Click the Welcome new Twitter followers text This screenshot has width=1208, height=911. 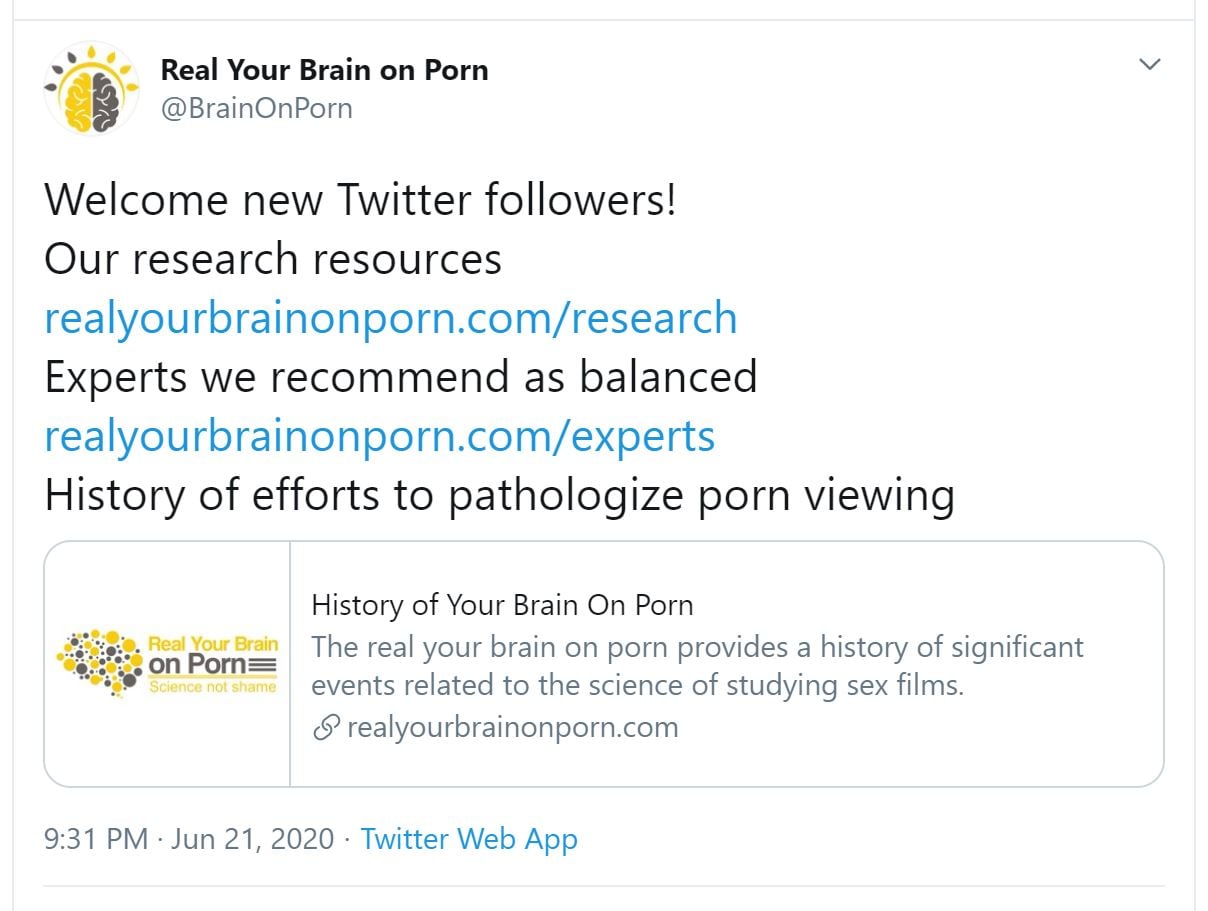(361, 200)
